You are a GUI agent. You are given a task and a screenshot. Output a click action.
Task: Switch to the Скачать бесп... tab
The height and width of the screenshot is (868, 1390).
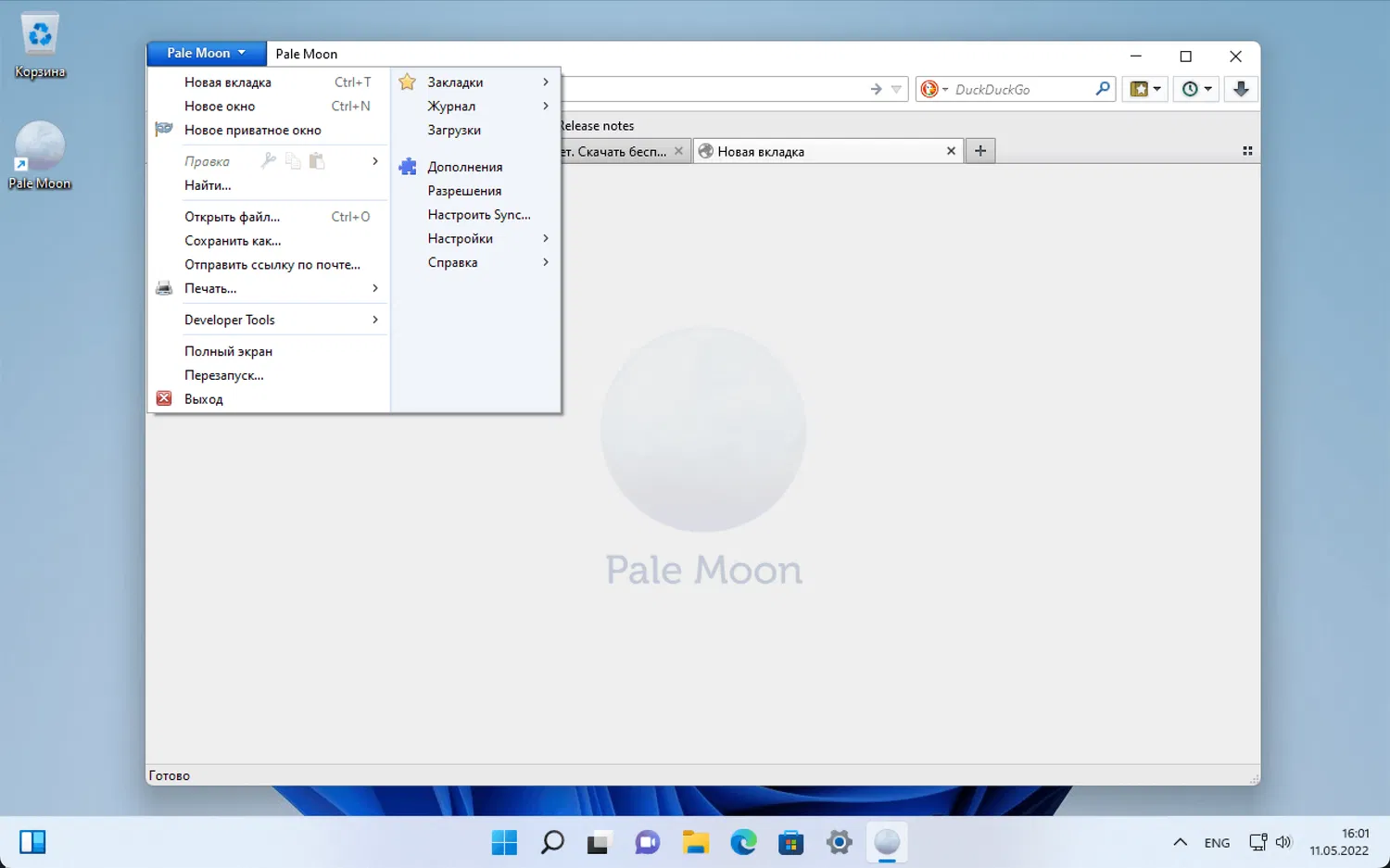[x=616, y=151]
